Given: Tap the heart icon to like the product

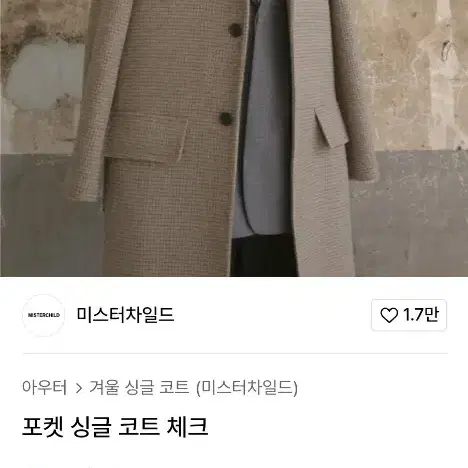Looking at the screenshot, I should (x=389, y=315).
